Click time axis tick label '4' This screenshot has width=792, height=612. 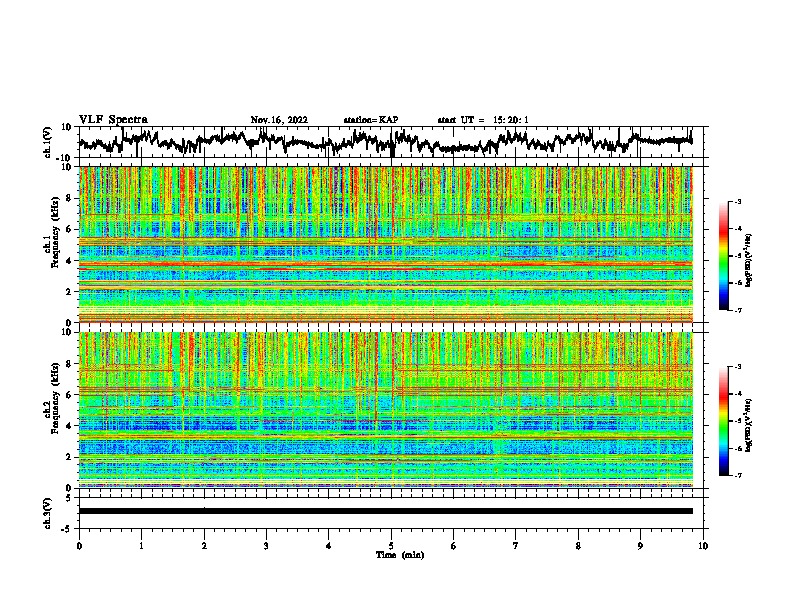point(329,546)
